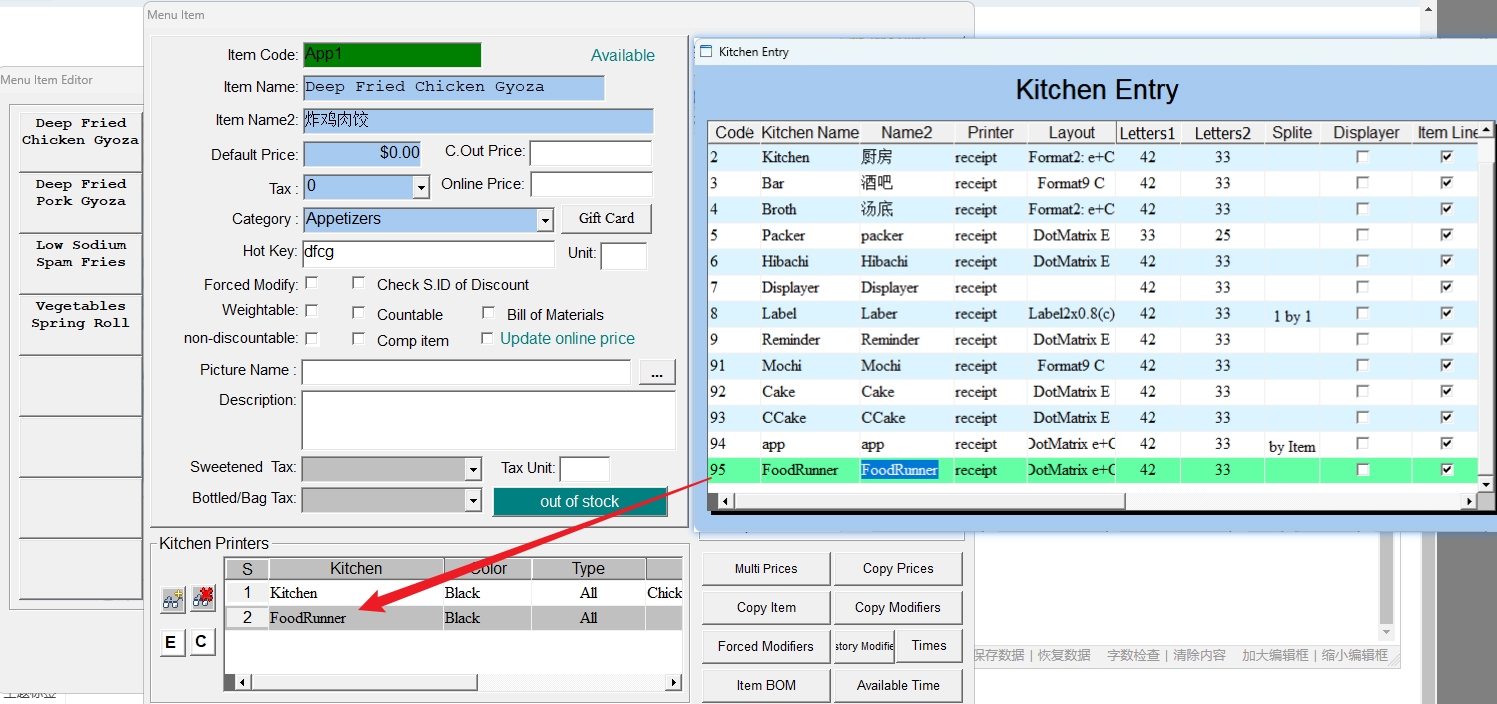This screenshot has height=704, width=1497.
Task: Open the Sweetened Tax dropdown
Action: pos(473,469)
